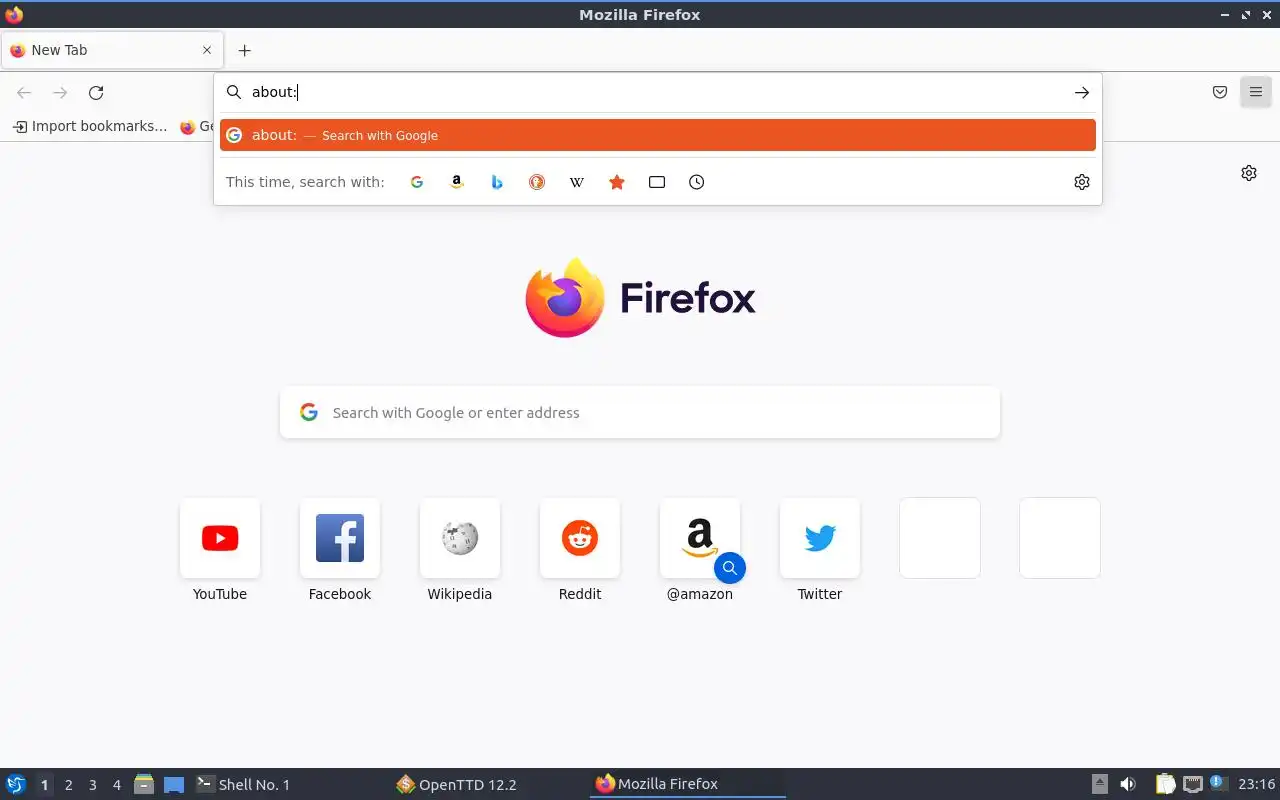Minimize the Firefox window

tap(1225, 15)
